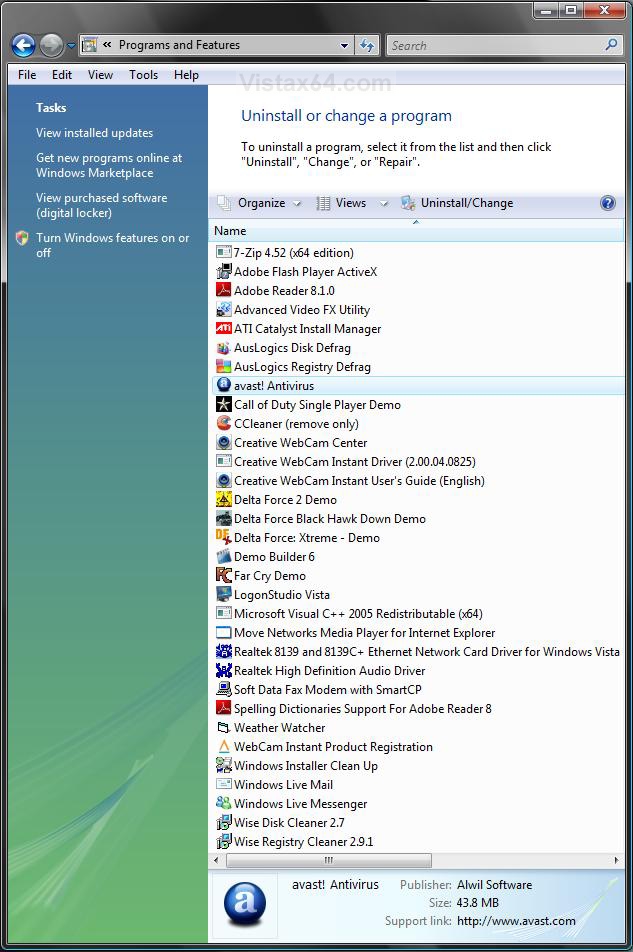The height and width of the screenshot is (952, 633).
Task: Click the Back navigation arrow
Action: (x=23, y=45)
